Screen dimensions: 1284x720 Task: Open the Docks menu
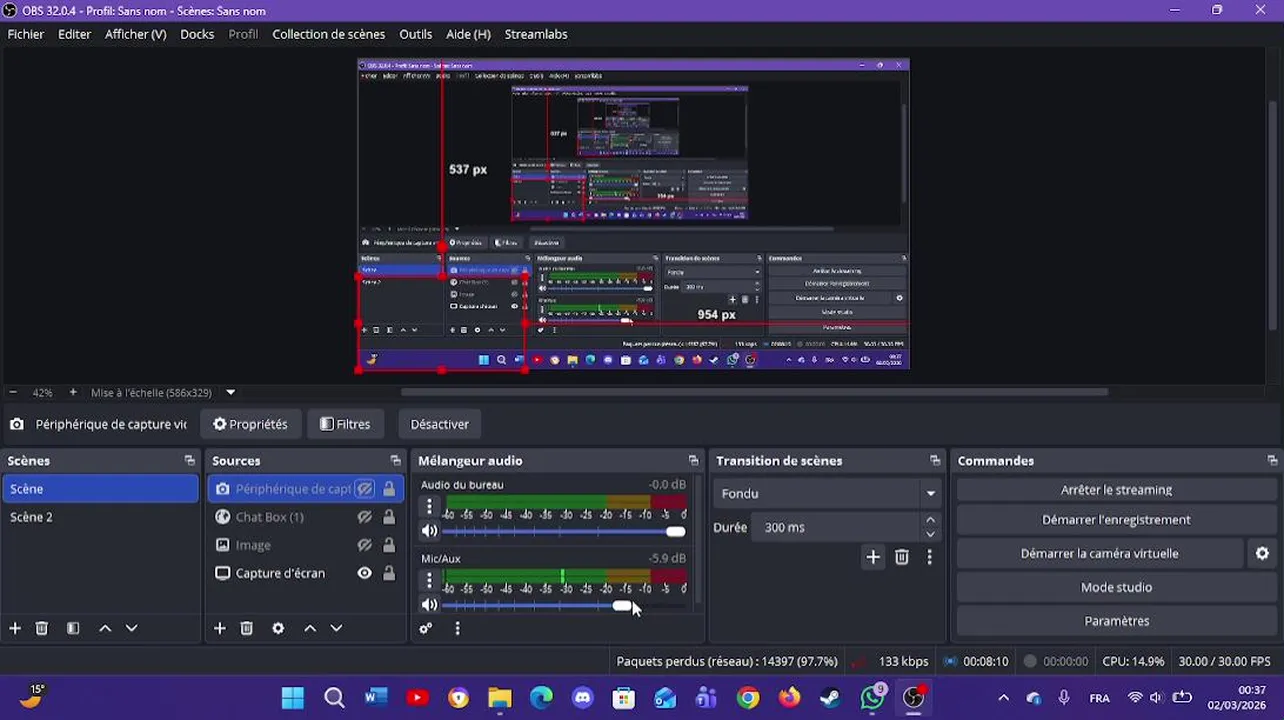(197, 34)
